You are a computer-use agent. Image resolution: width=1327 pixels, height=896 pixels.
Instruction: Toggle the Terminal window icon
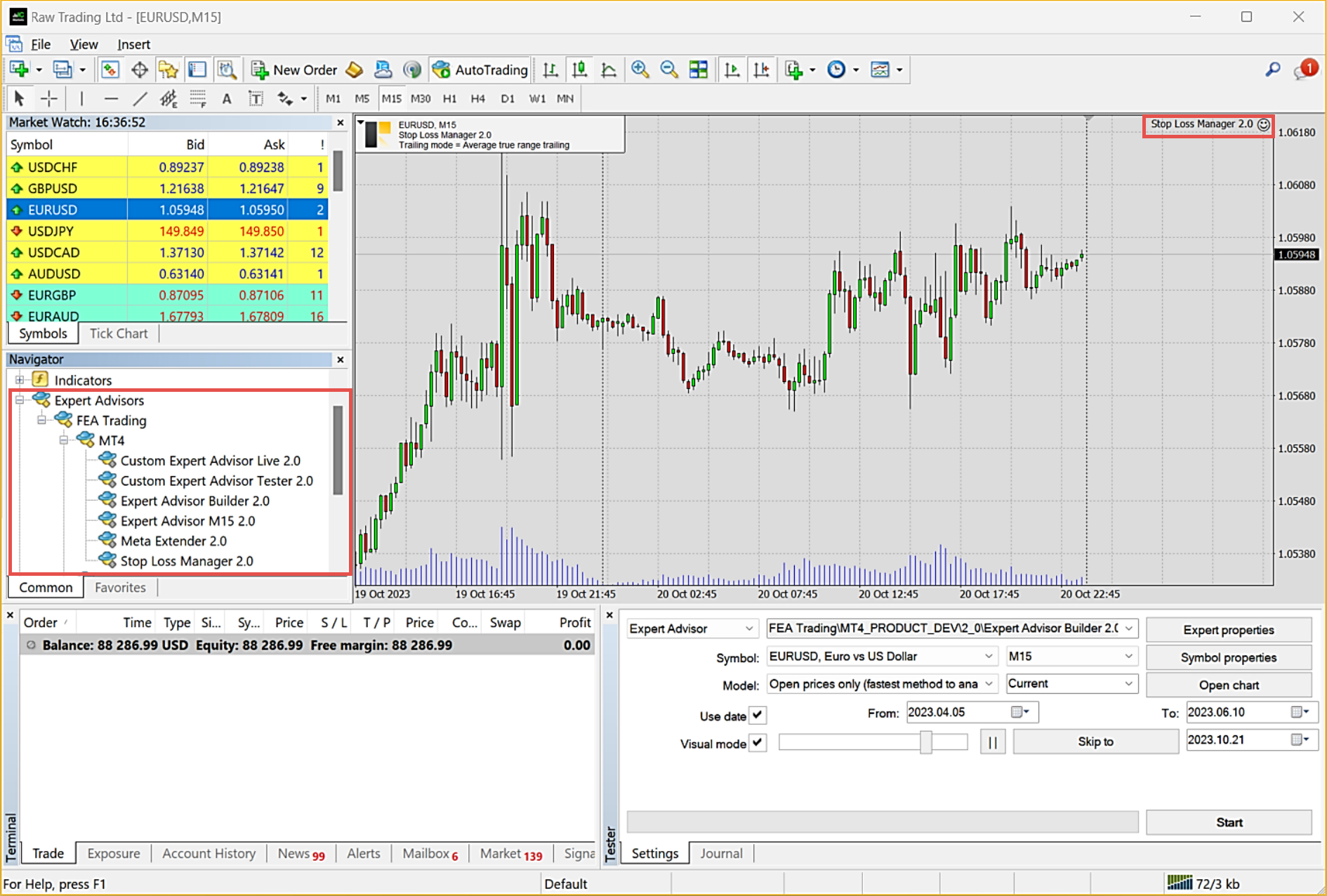(x=198, y=70)
